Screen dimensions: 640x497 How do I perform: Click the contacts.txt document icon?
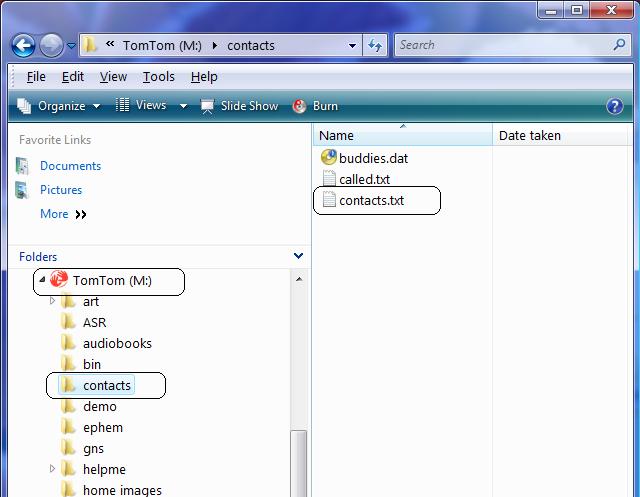coord(329,200)
